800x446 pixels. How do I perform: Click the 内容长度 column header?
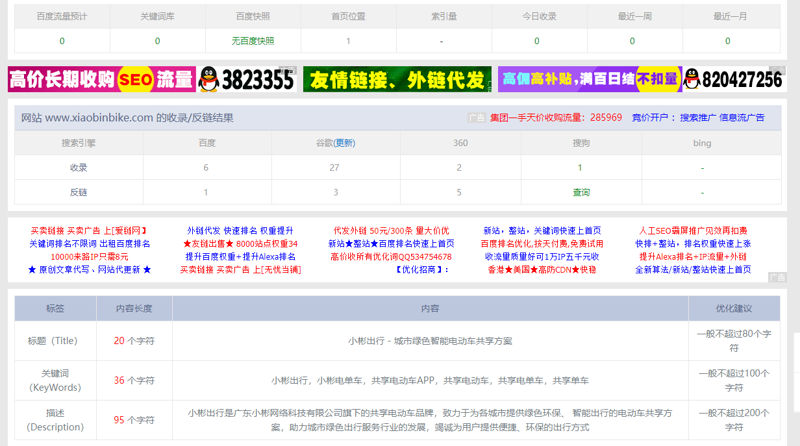pyautogui.click(x=134, y=308)
